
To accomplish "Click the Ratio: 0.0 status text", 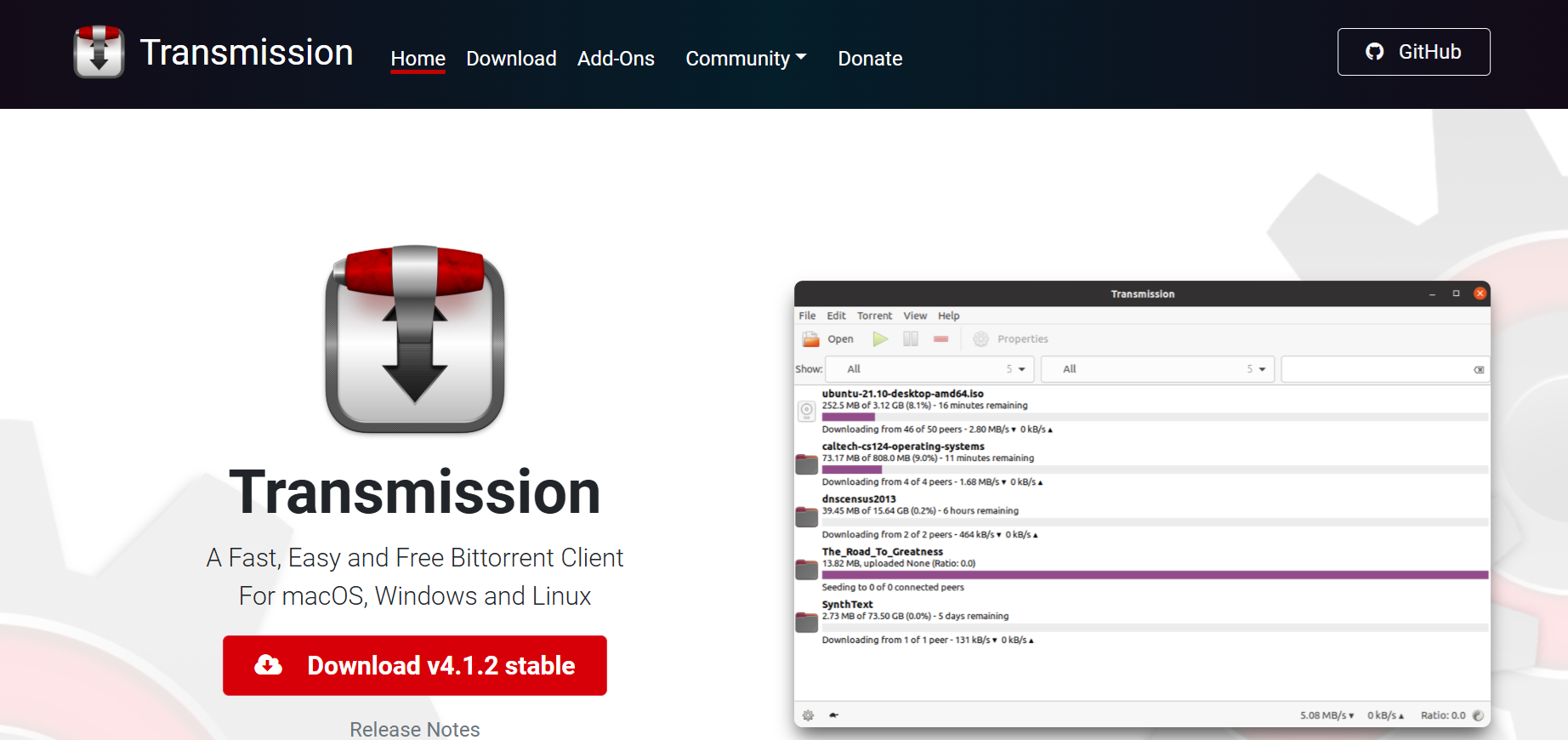I will pyautogui.click(x=1443, y=715).
